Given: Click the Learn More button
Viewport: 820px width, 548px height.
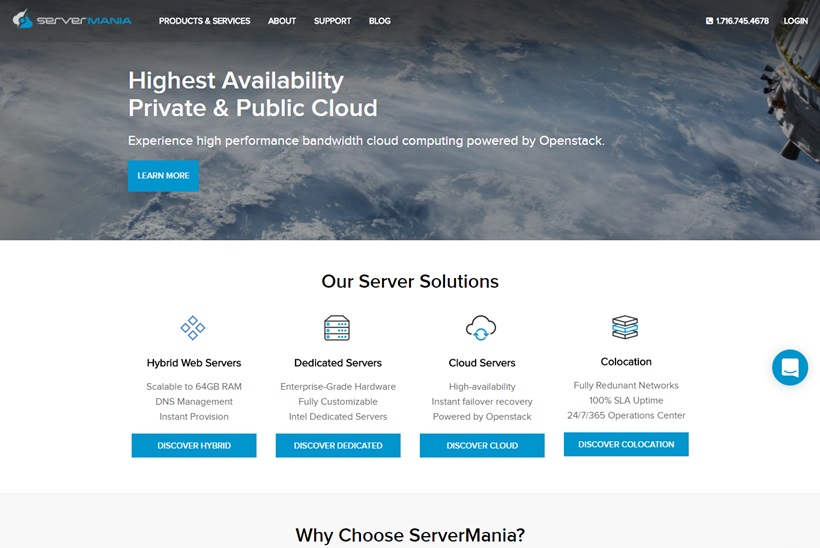Looking at the screenshot, I should [163, 176].
